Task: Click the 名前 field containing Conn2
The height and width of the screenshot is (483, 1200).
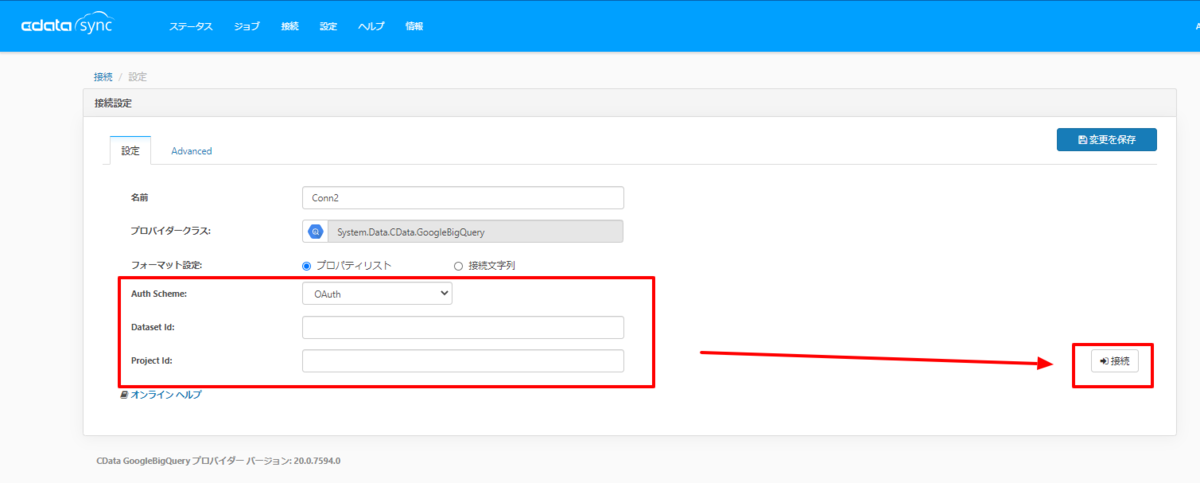Action: (462, 198)
